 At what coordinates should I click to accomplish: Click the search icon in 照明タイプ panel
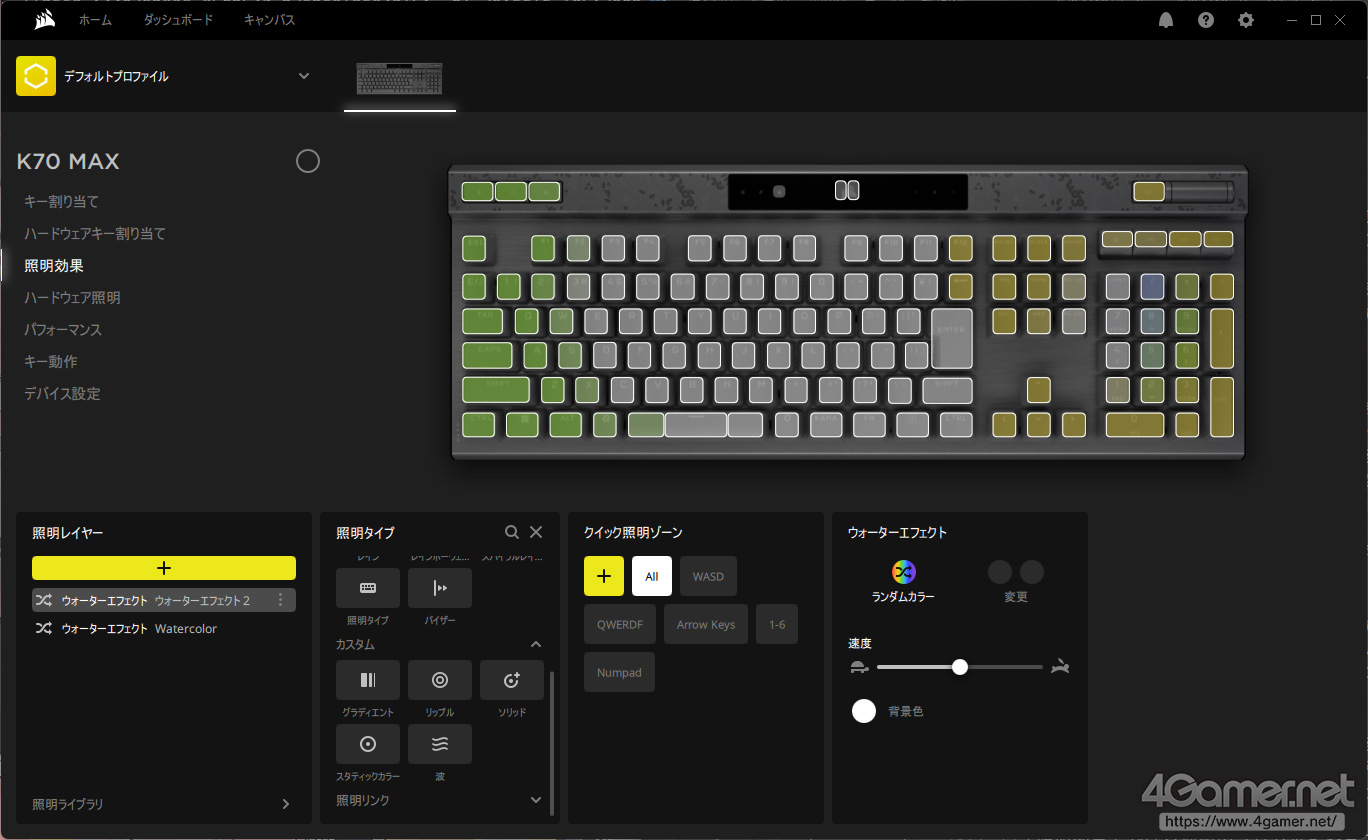(x=512, y=533)
